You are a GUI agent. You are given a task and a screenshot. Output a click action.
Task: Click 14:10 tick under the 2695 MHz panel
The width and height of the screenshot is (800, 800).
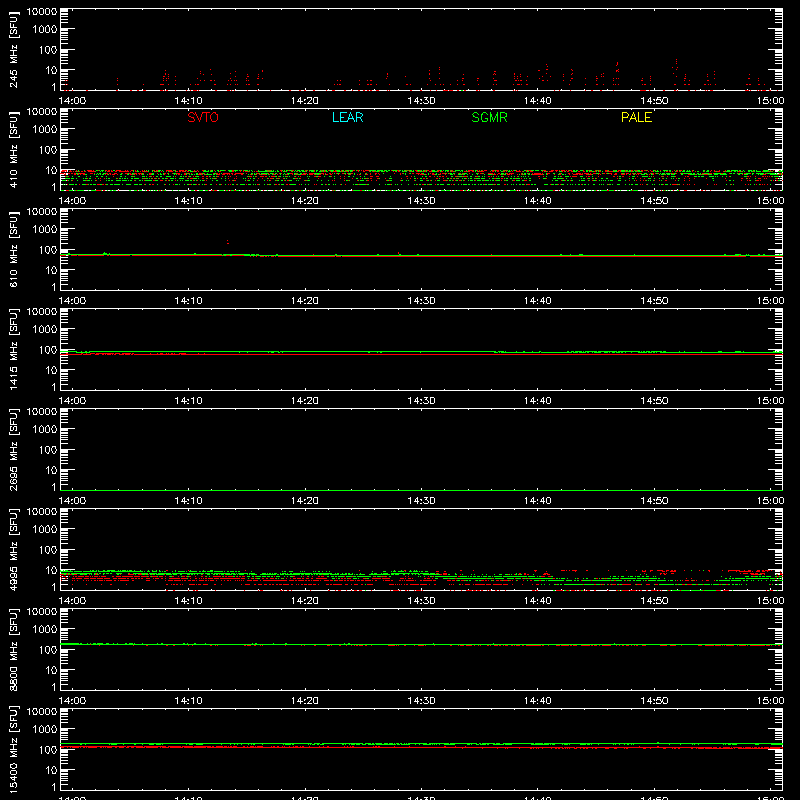[x=188, y=501]
